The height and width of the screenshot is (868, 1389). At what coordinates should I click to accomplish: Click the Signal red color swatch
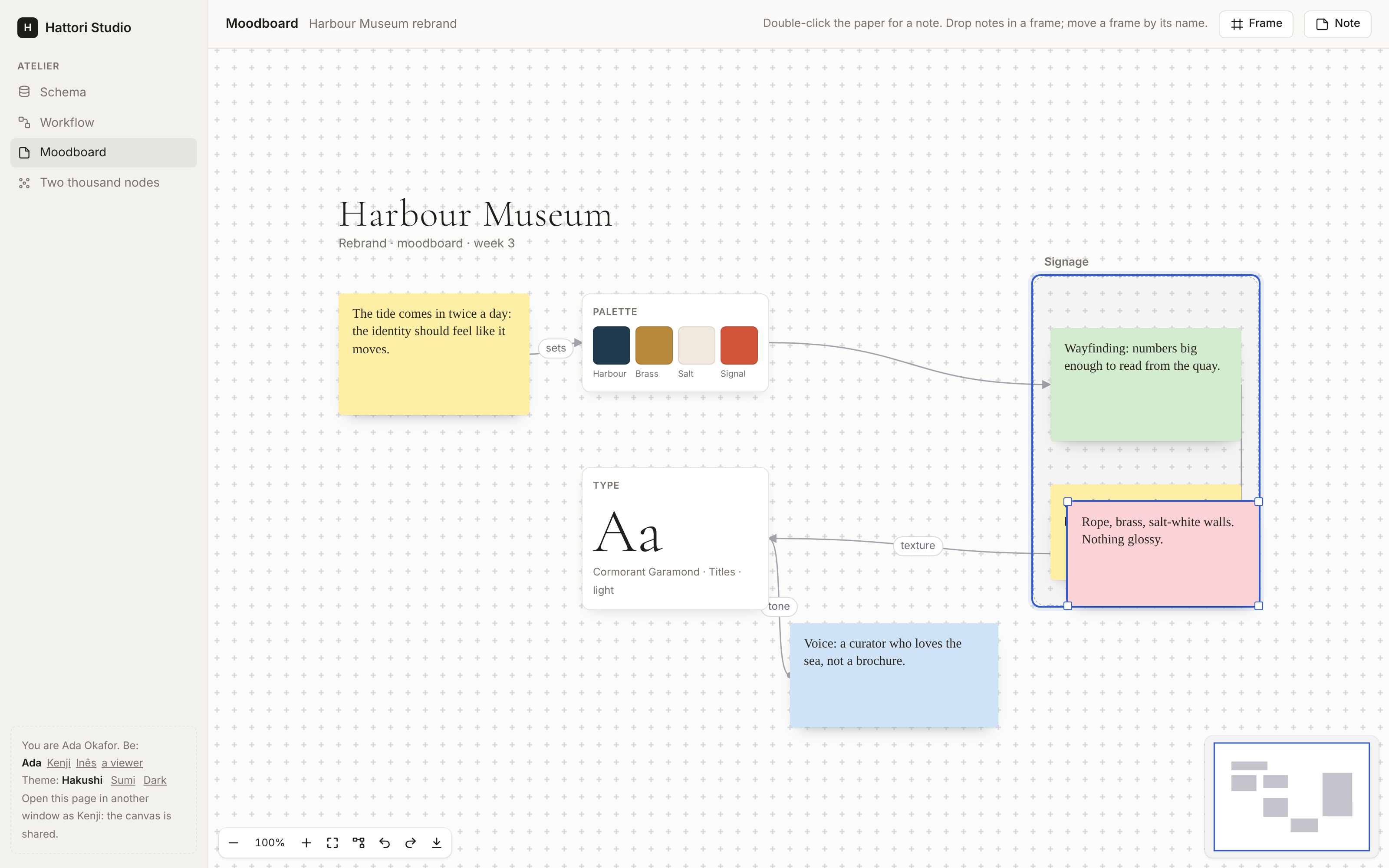(739, 345)
